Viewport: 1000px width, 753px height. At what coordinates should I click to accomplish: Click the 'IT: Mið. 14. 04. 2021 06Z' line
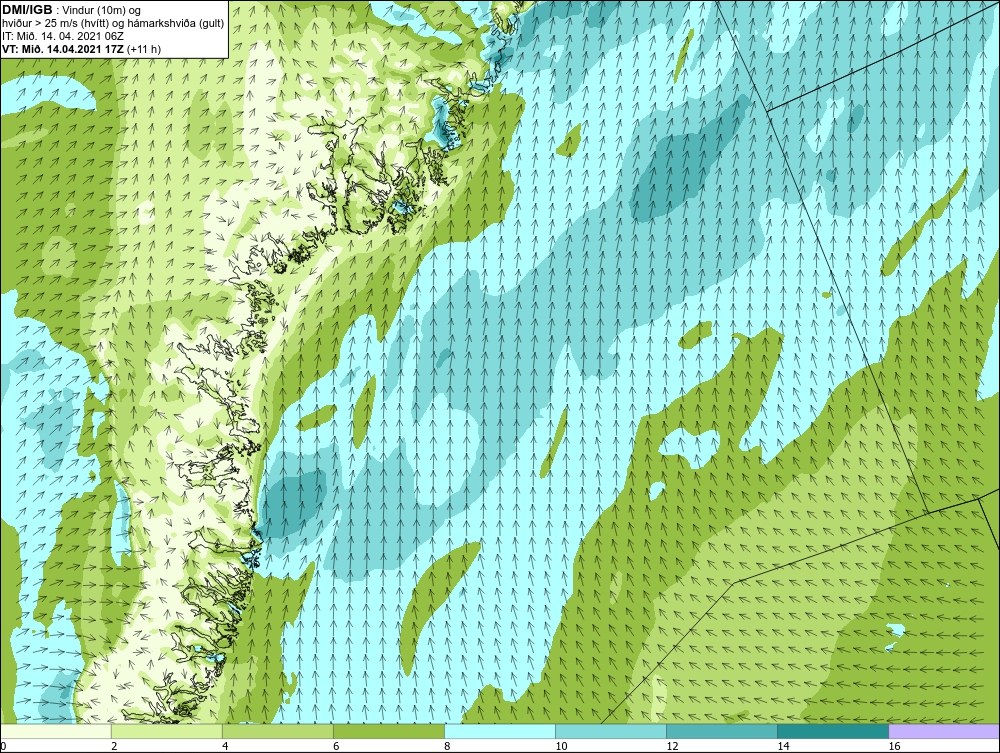coord(62,36)
